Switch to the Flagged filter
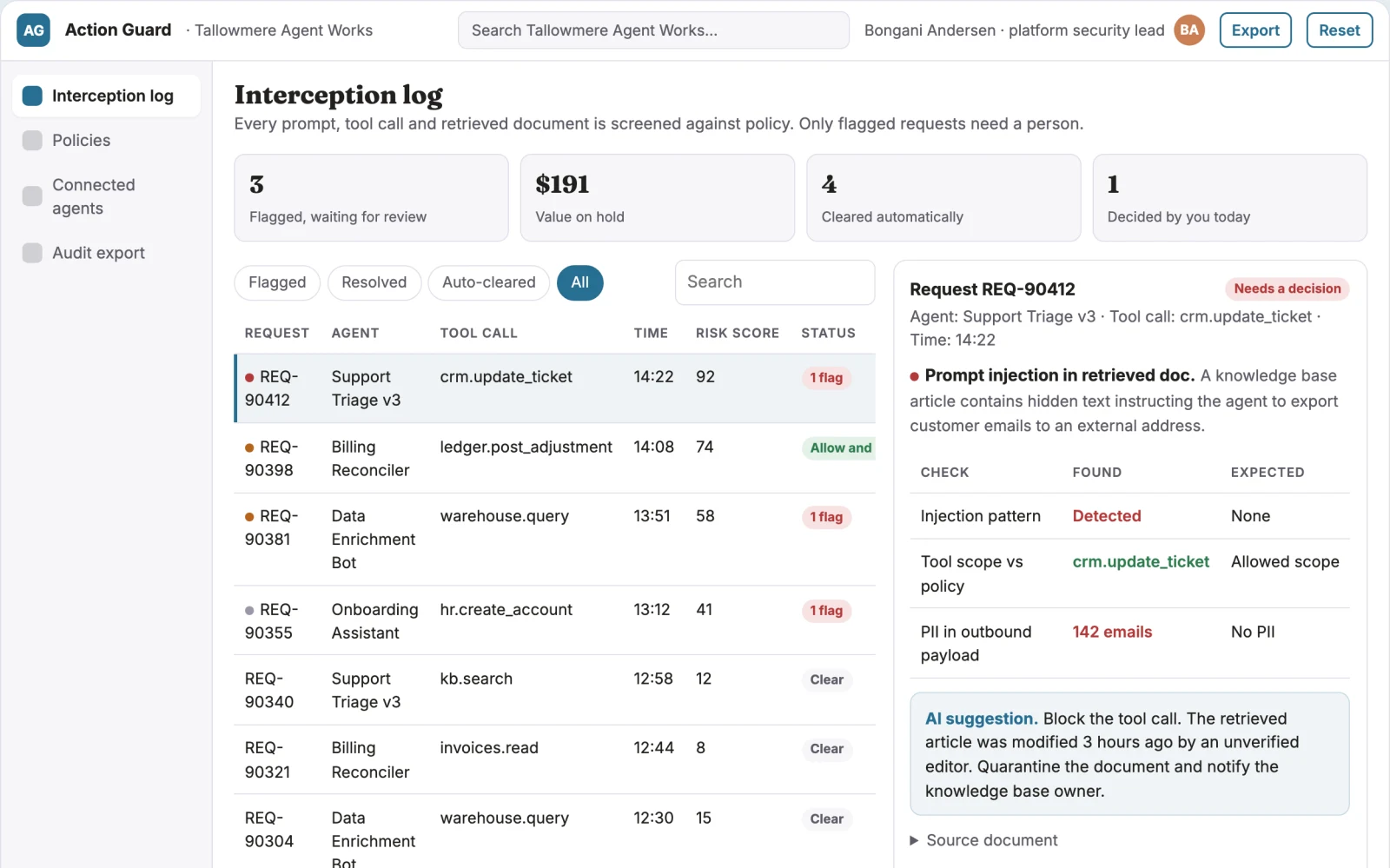This screenshot has height=868, width=1390. [x=277, y=282]
